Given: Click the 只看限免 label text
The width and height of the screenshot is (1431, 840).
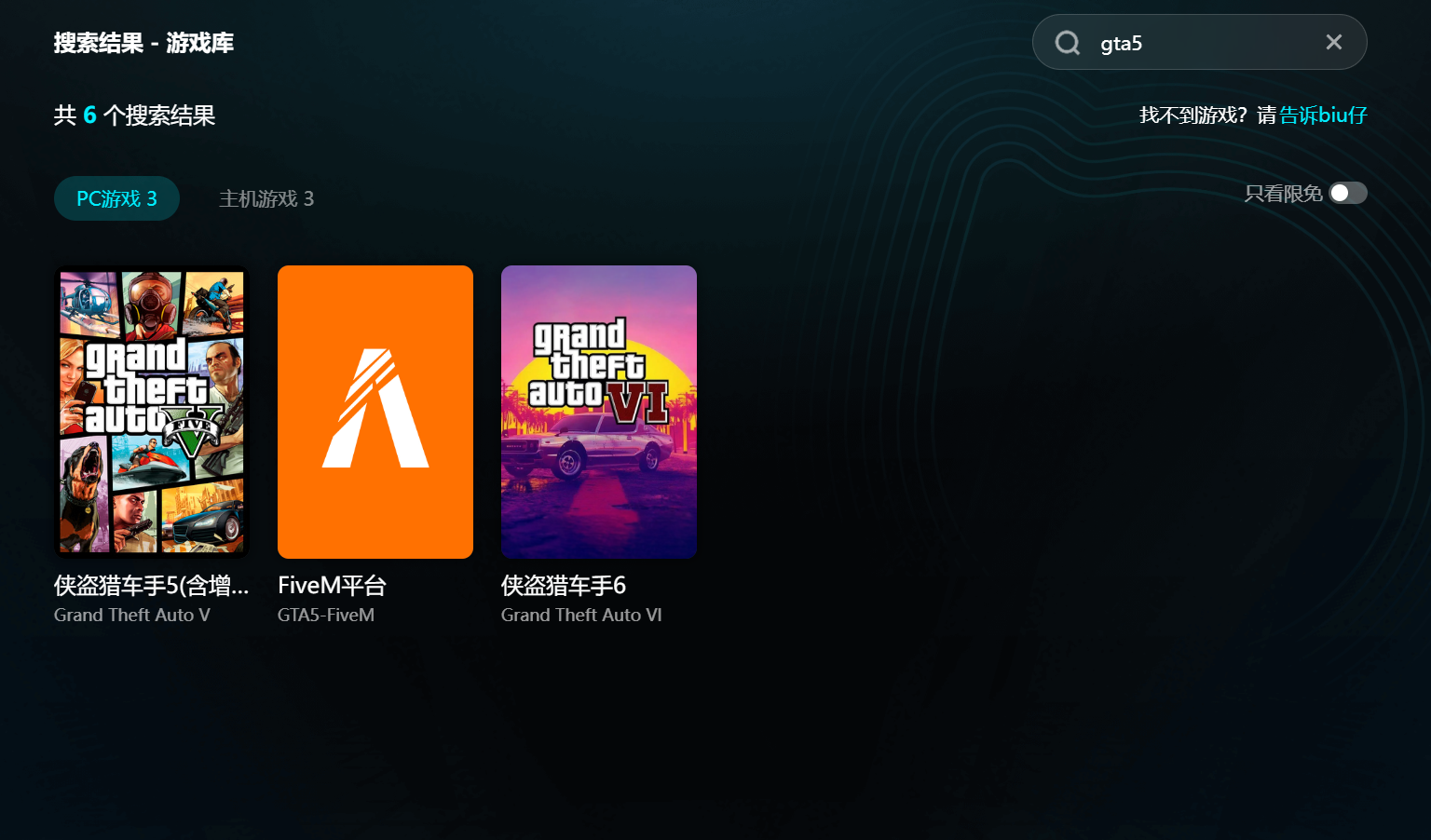Looking at the screenshot, I should (x=1284, y=194).
